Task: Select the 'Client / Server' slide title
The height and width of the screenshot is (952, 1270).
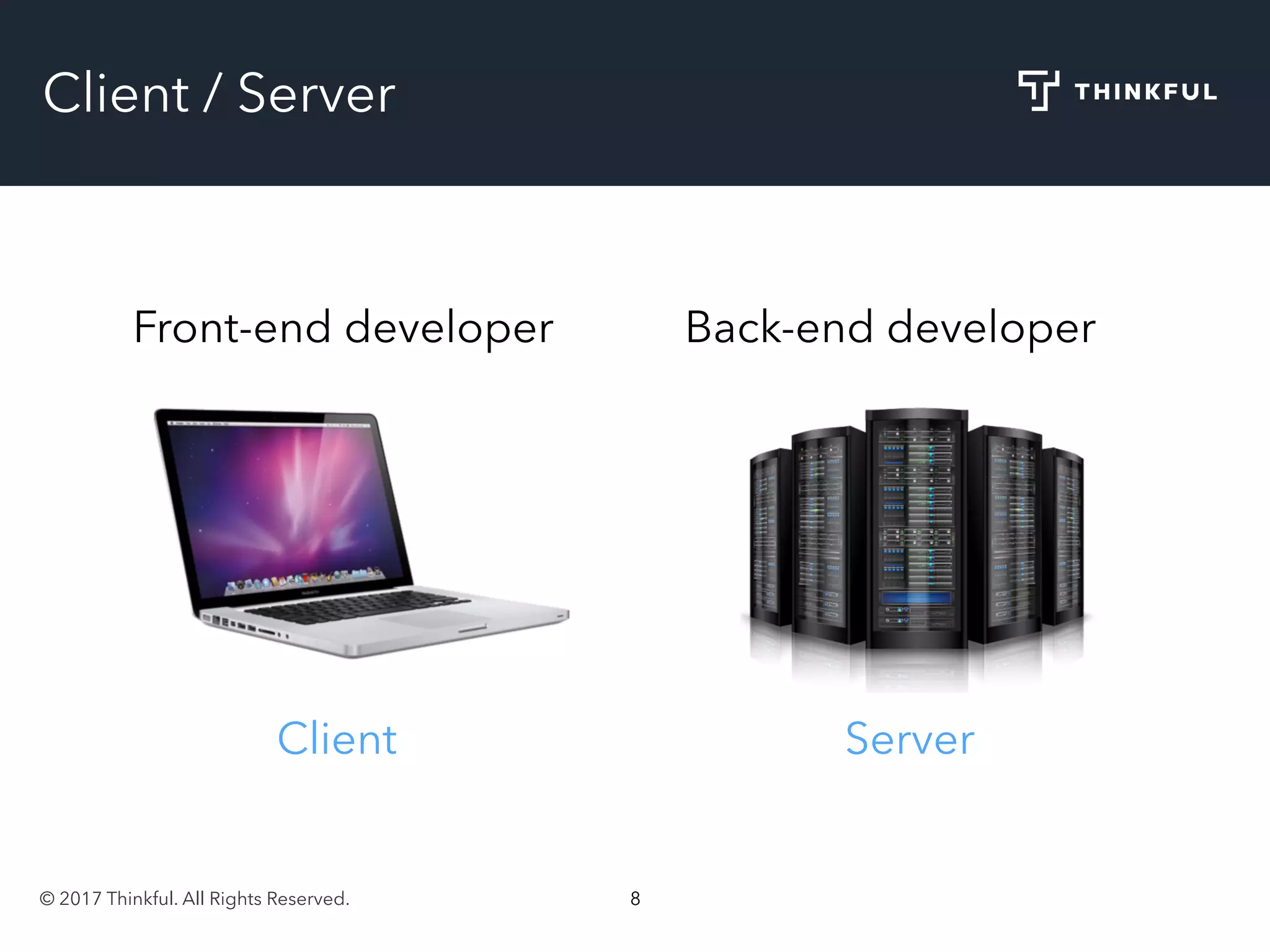Action: point(219,94)
